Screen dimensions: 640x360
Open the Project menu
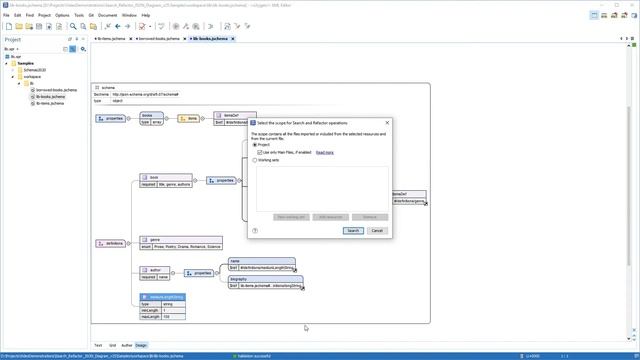click(x=44, y=15)
